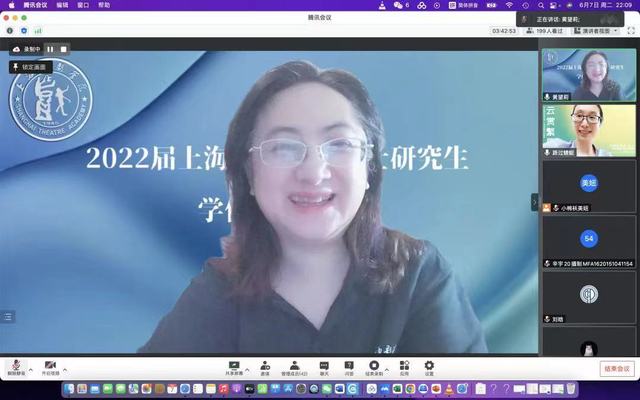The image size is (640, 400).
Task: Open meeting settings gear icon
Action: (429, 366)
